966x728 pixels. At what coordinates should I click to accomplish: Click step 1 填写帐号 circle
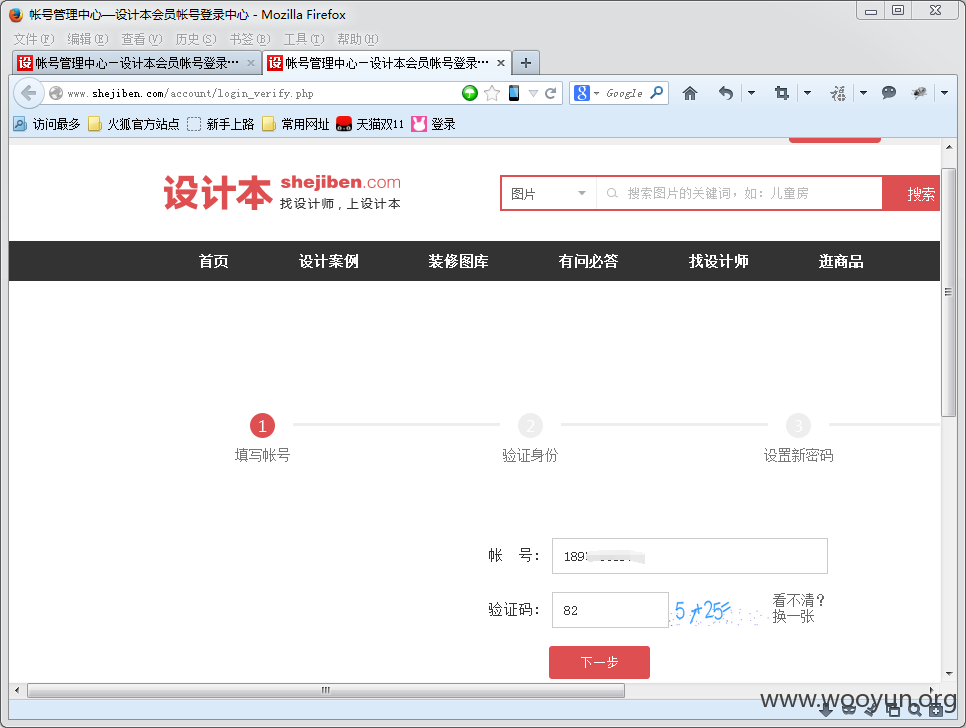point(262,426)
